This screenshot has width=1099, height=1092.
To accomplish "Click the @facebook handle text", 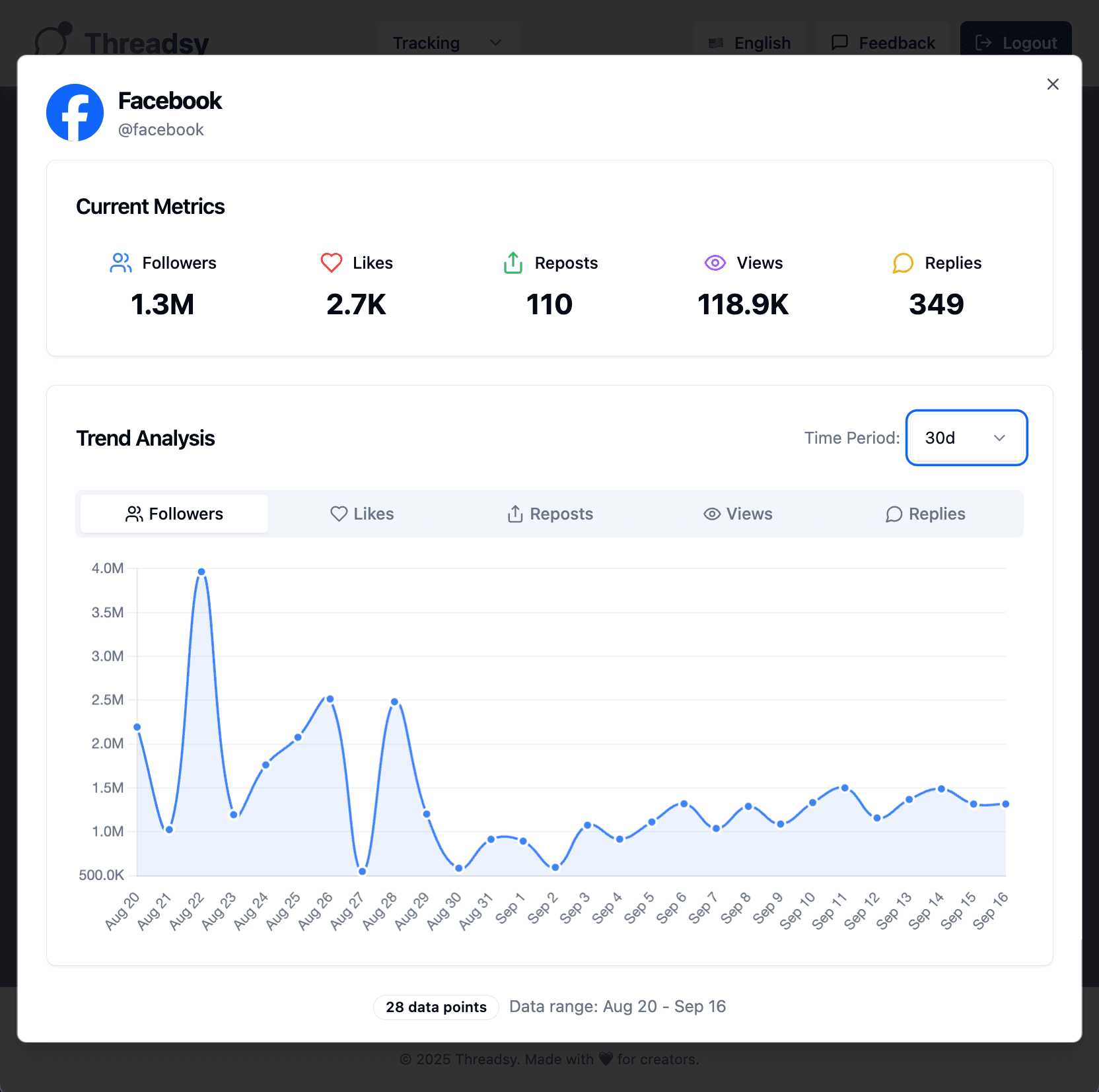I will tap(161, 129).
